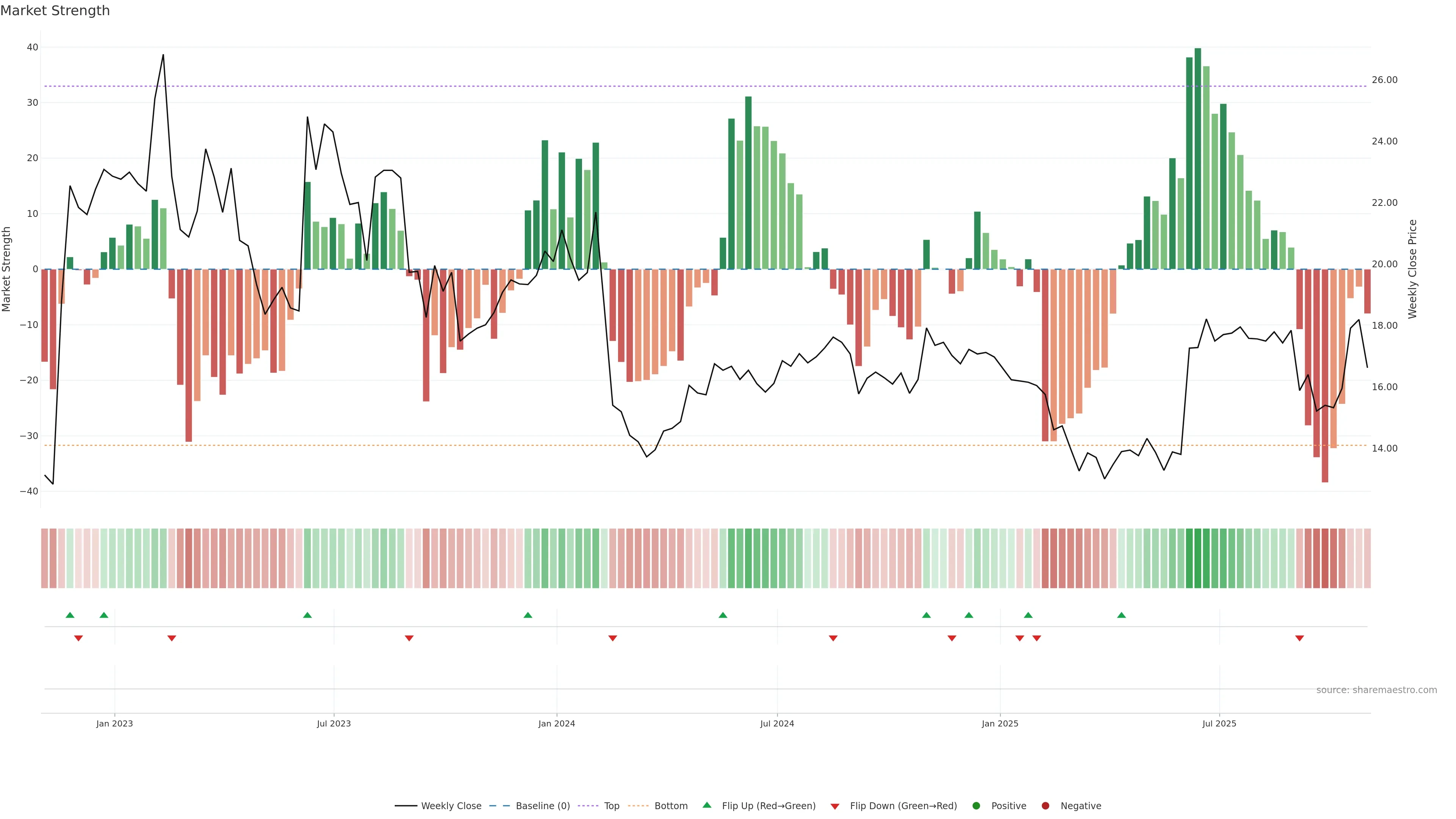This screenshot has height=819, width=1456.
Task: Click the first green flip-up triangle marker
Action: 70,615
